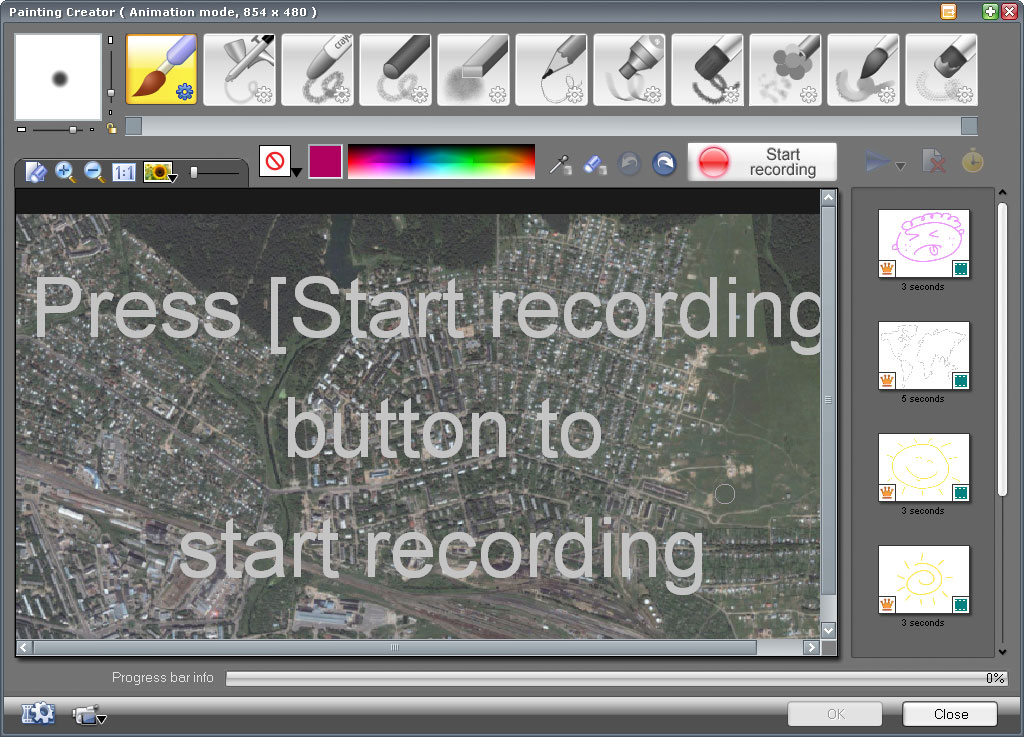The image size is (1024, 737).
Task: Open the sunflower background image dropdown
Action: coord(161,172)
